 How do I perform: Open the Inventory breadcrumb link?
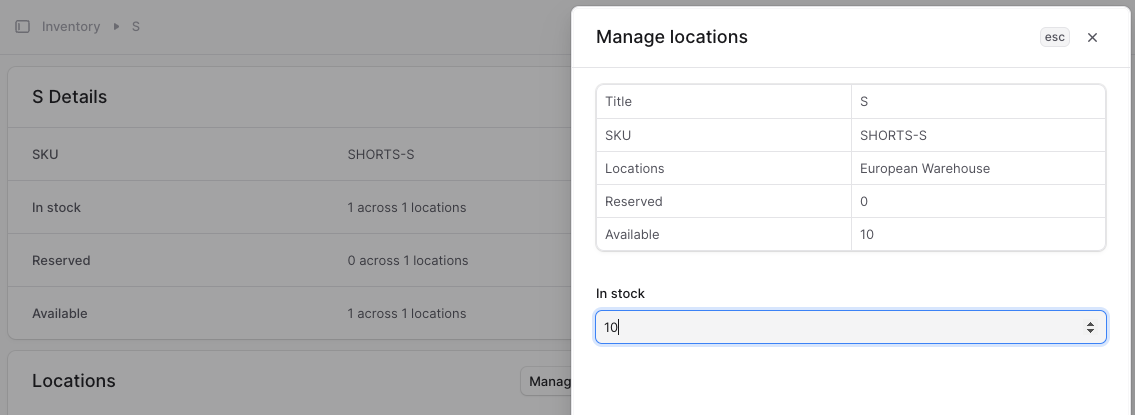coord(71,27)
